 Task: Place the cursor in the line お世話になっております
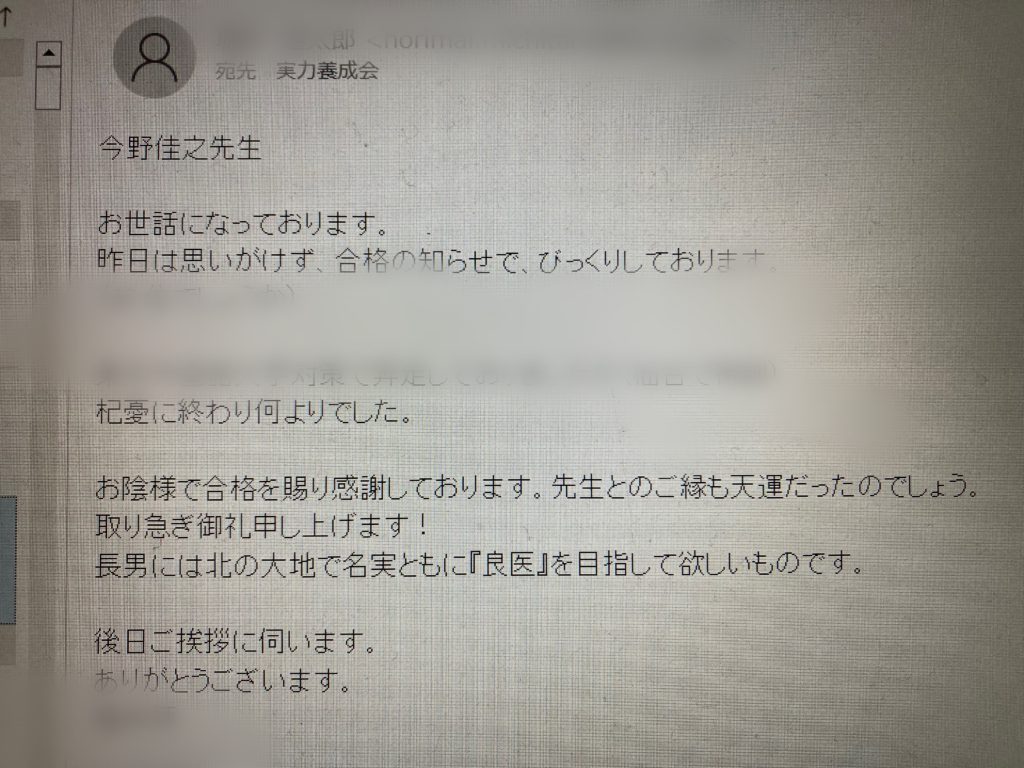(x=243, y=223)
